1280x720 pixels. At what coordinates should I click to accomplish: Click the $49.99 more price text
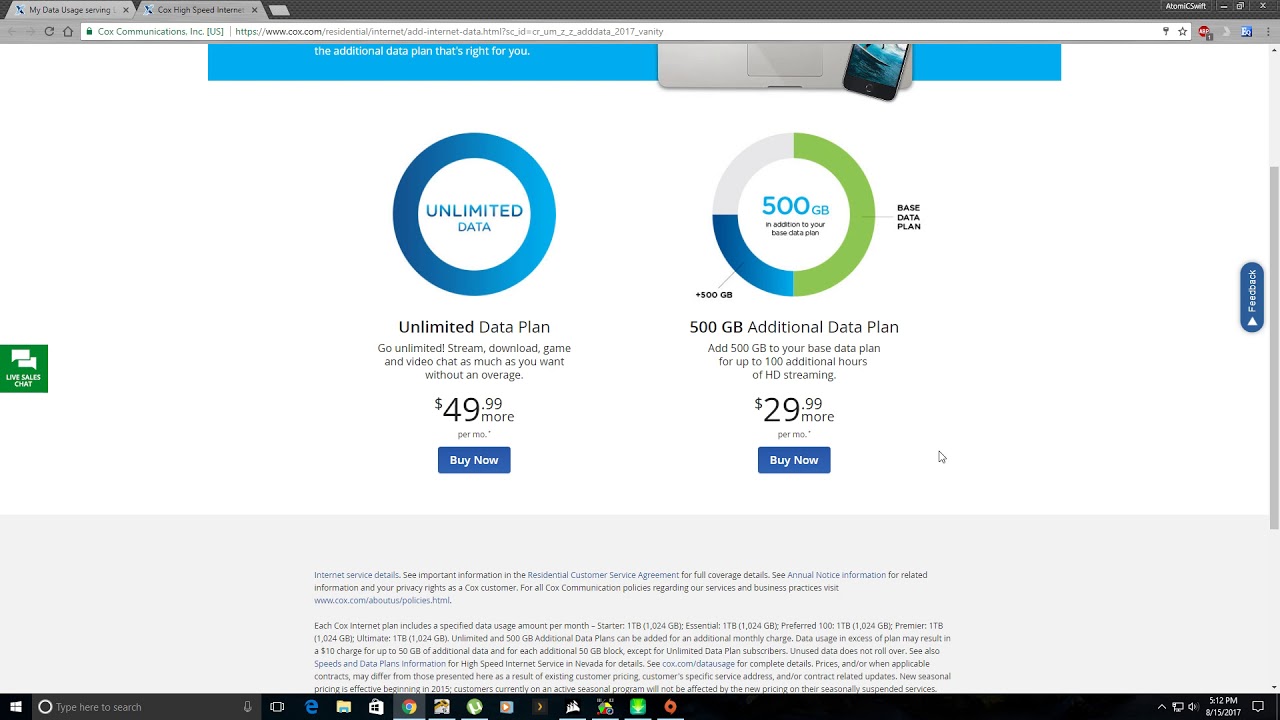(474, 410)
